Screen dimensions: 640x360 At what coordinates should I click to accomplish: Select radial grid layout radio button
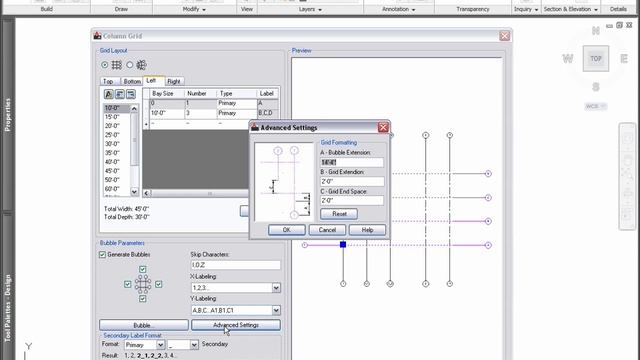129,64
